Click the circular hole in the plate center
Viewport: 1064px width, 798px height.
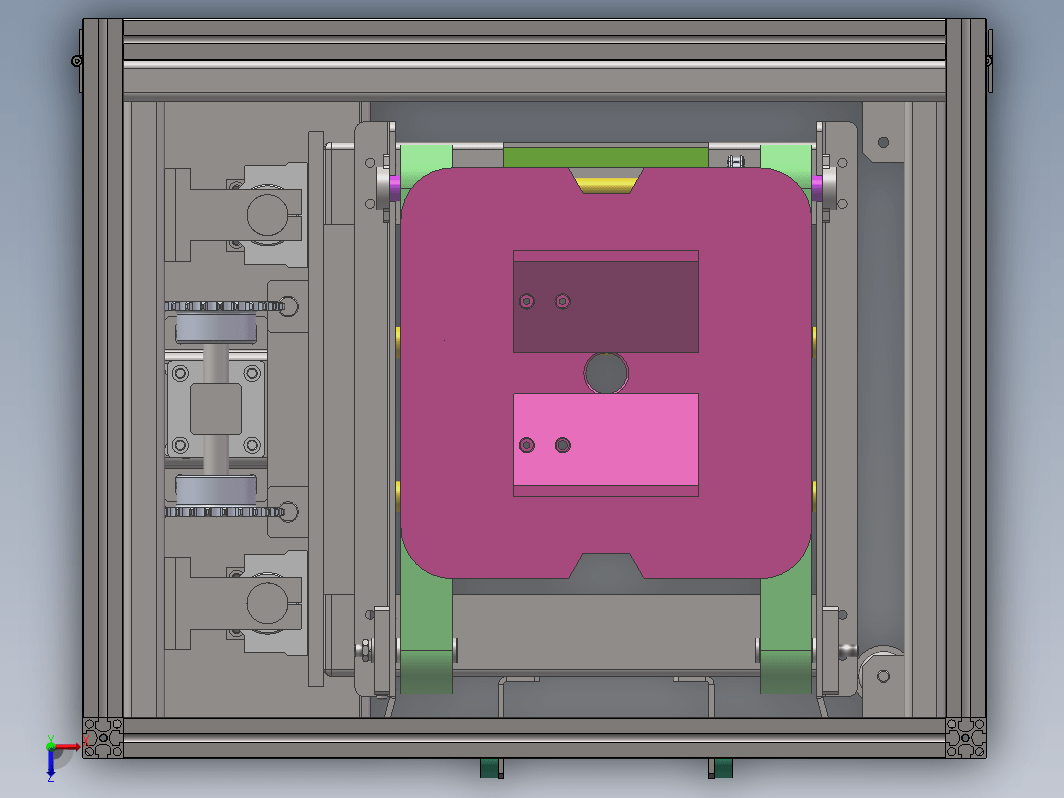pyautogui.click(x=606, y=373)
